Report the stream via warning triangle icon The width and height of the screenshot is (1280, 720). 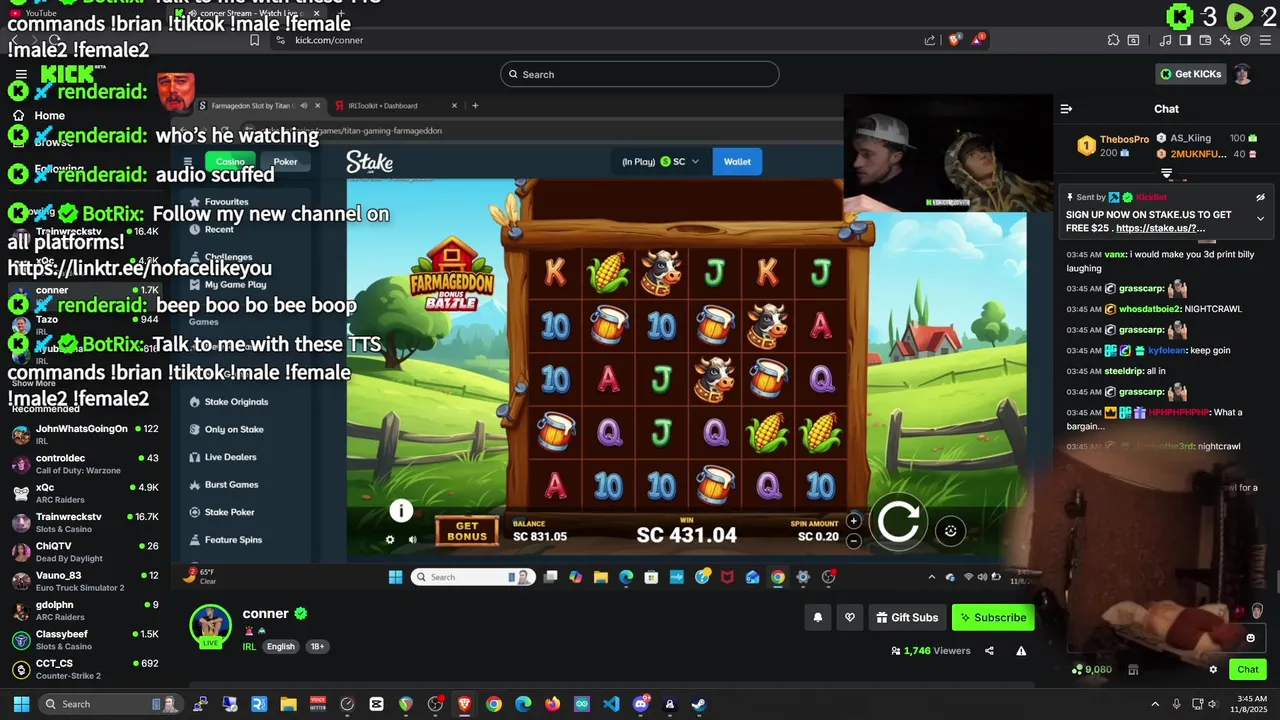pyautogui.click(x=1021, y=651)
